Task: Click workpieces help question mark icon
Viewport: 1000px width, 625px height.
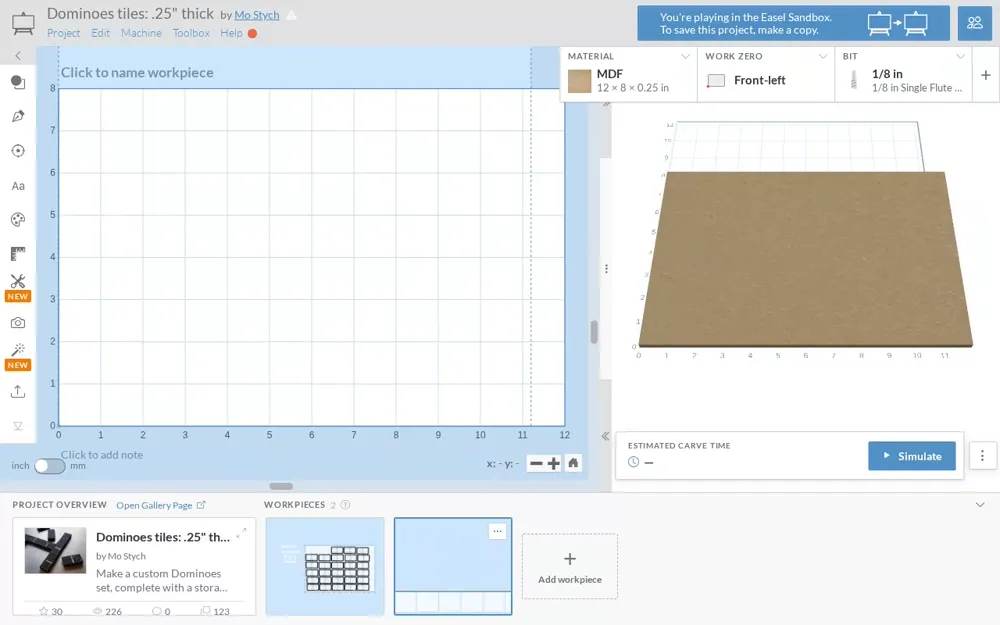Action: tap(345, 505)
